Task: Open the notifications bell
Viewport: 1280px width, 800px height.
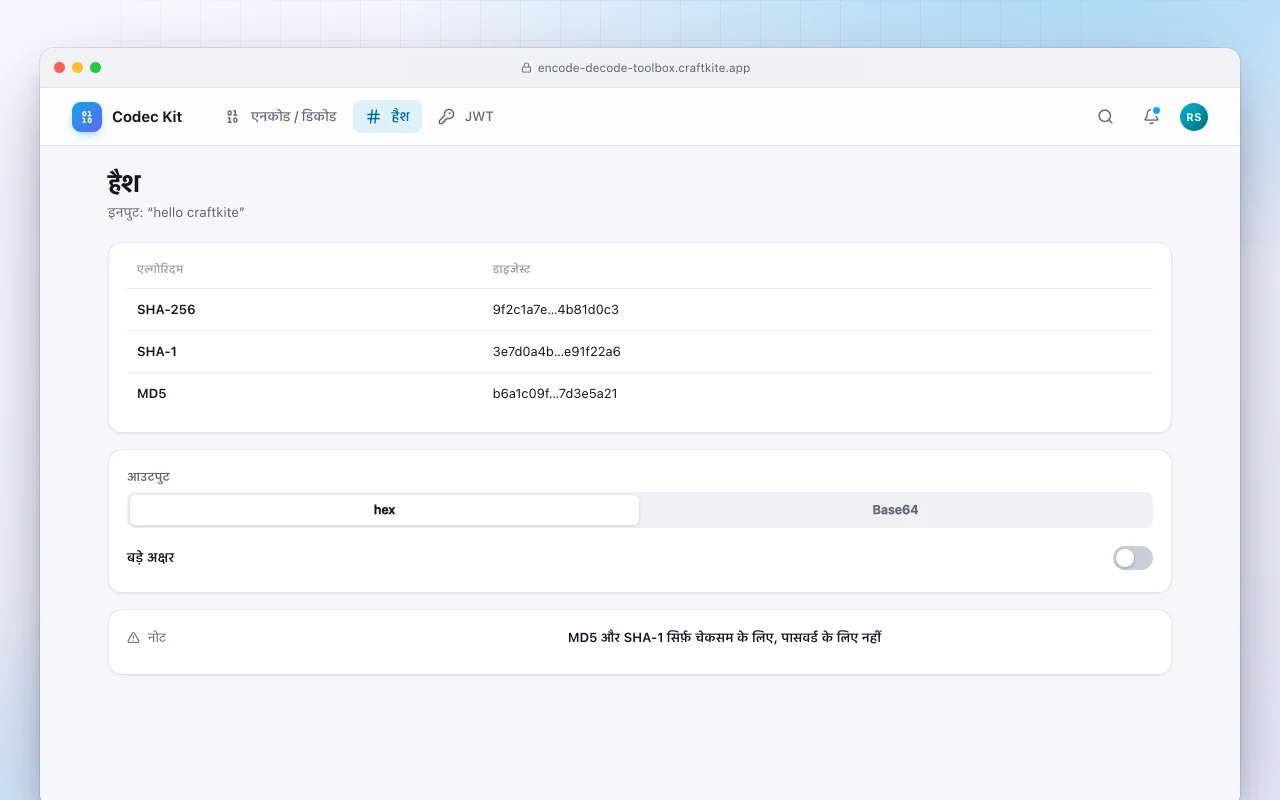Action: (1151, 117)
